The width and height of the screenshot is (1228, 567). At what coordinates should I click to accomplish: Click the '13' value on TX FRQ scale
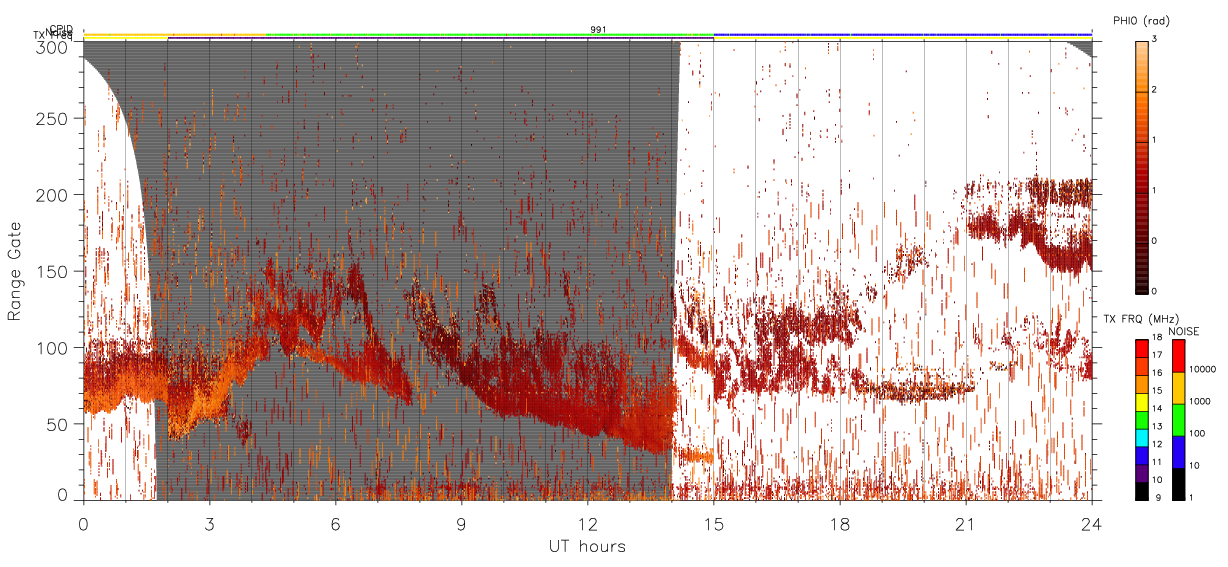[1158, 427]
